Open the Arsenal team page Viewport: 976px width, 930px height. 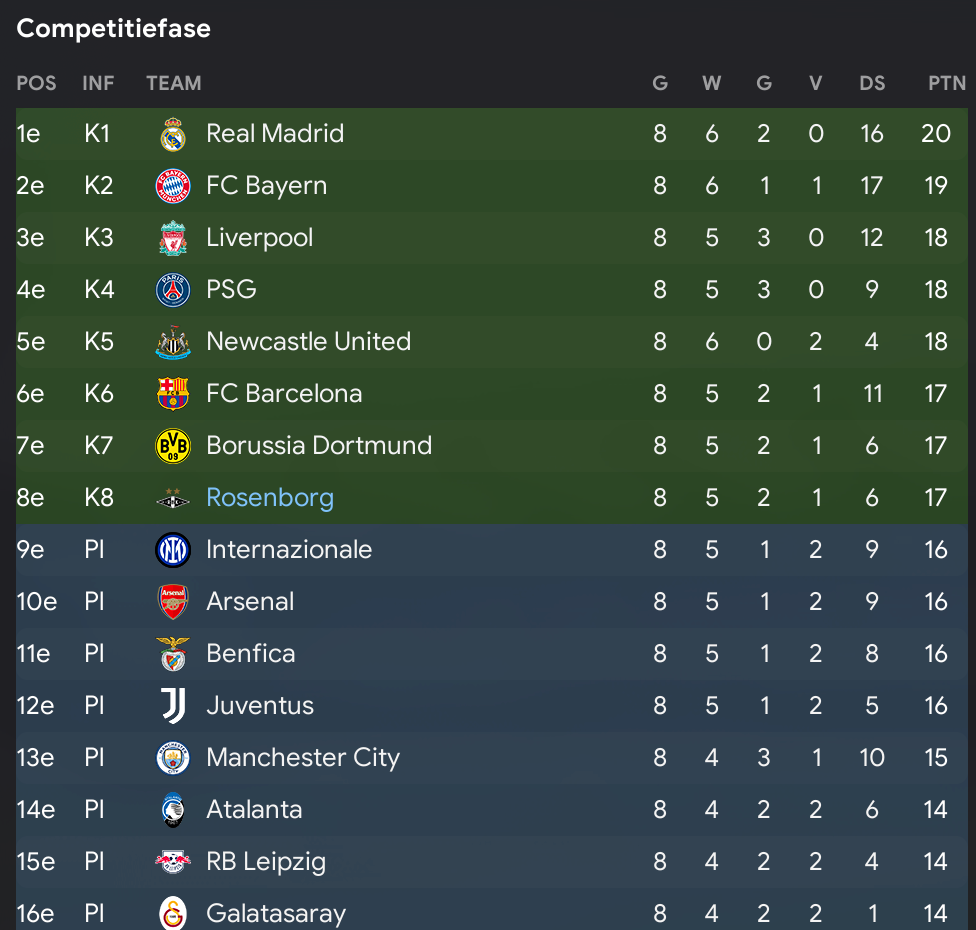click(250, 601)
